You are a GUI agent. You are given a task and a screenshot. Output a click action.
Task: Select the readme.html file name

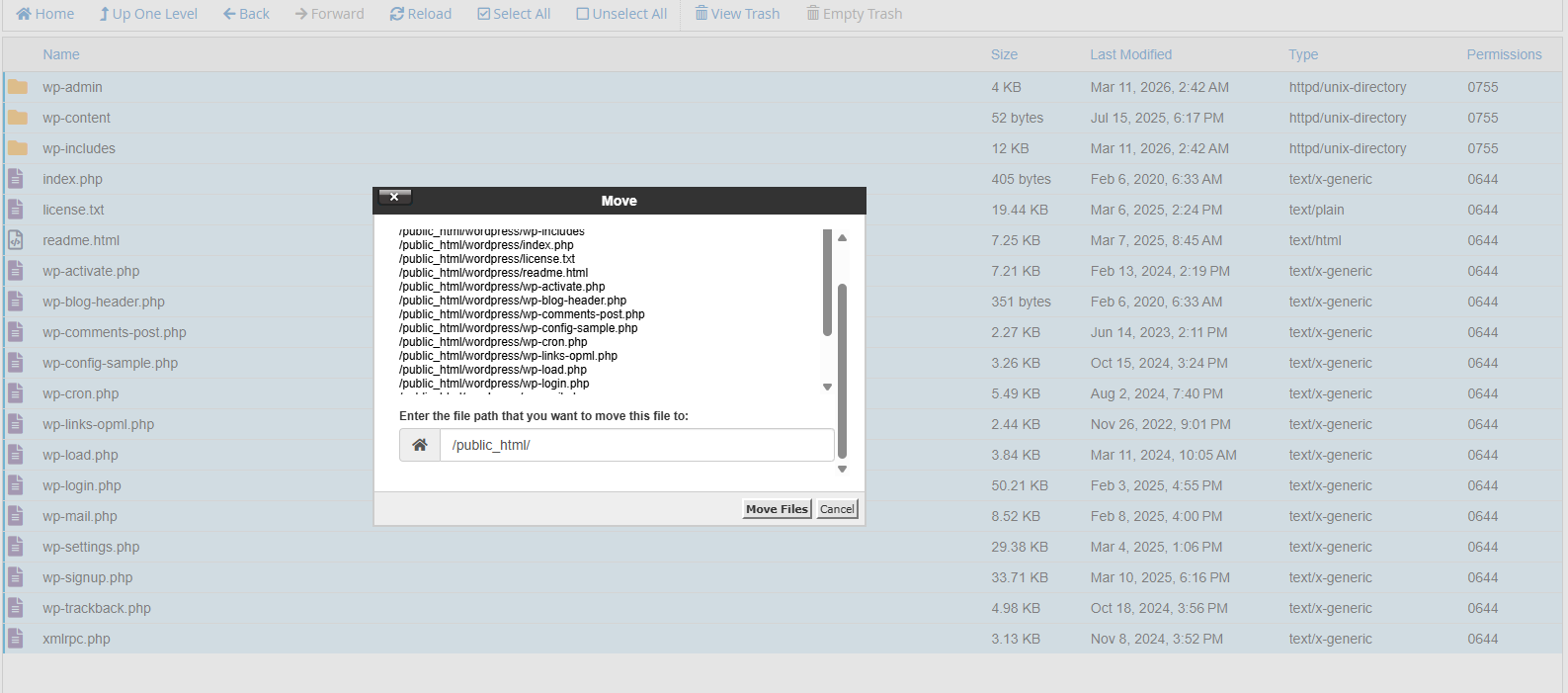coord(81,240)
